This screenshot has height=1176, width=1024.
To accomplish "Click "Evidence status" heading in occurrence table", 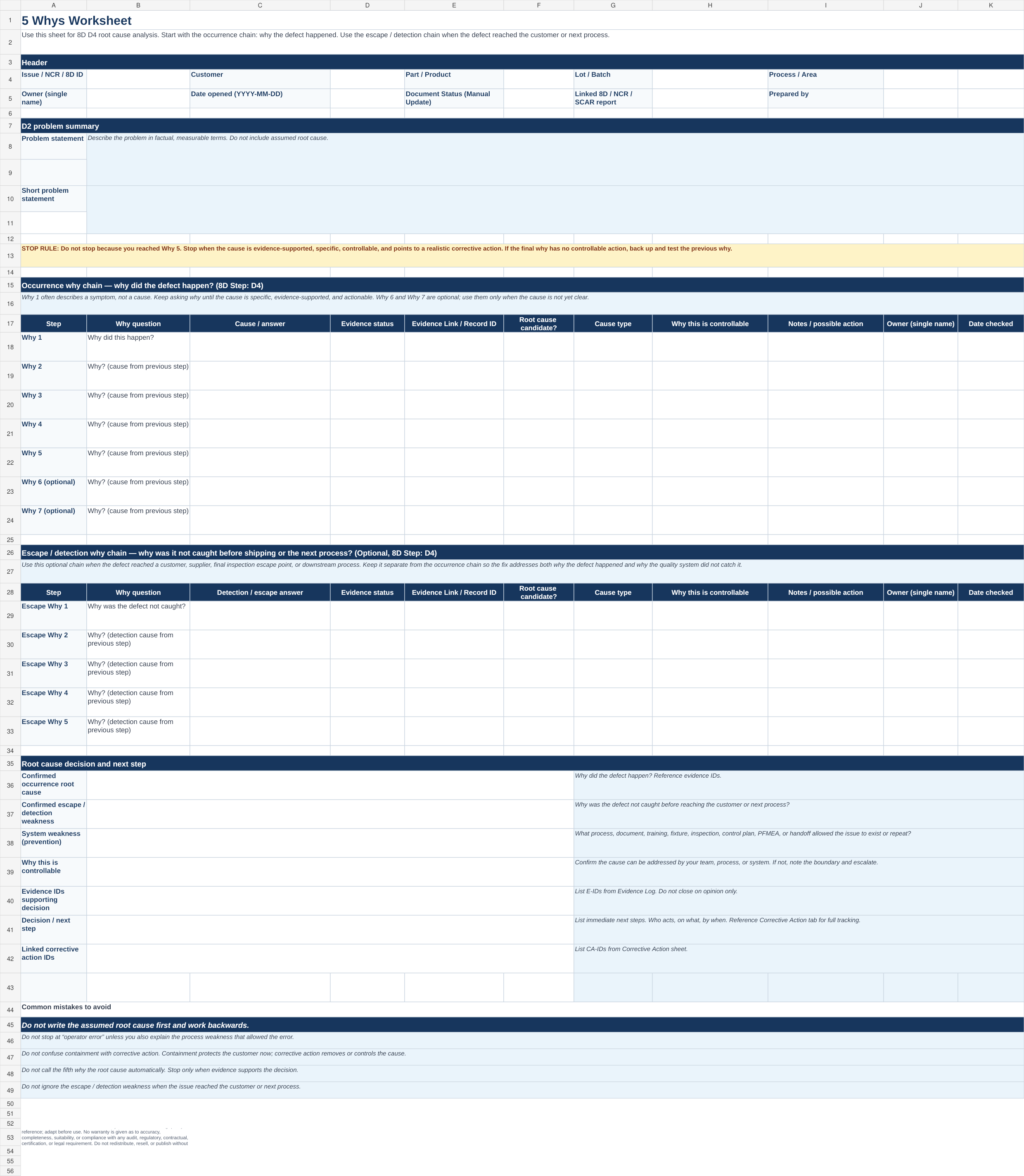I will click(367, 323).
